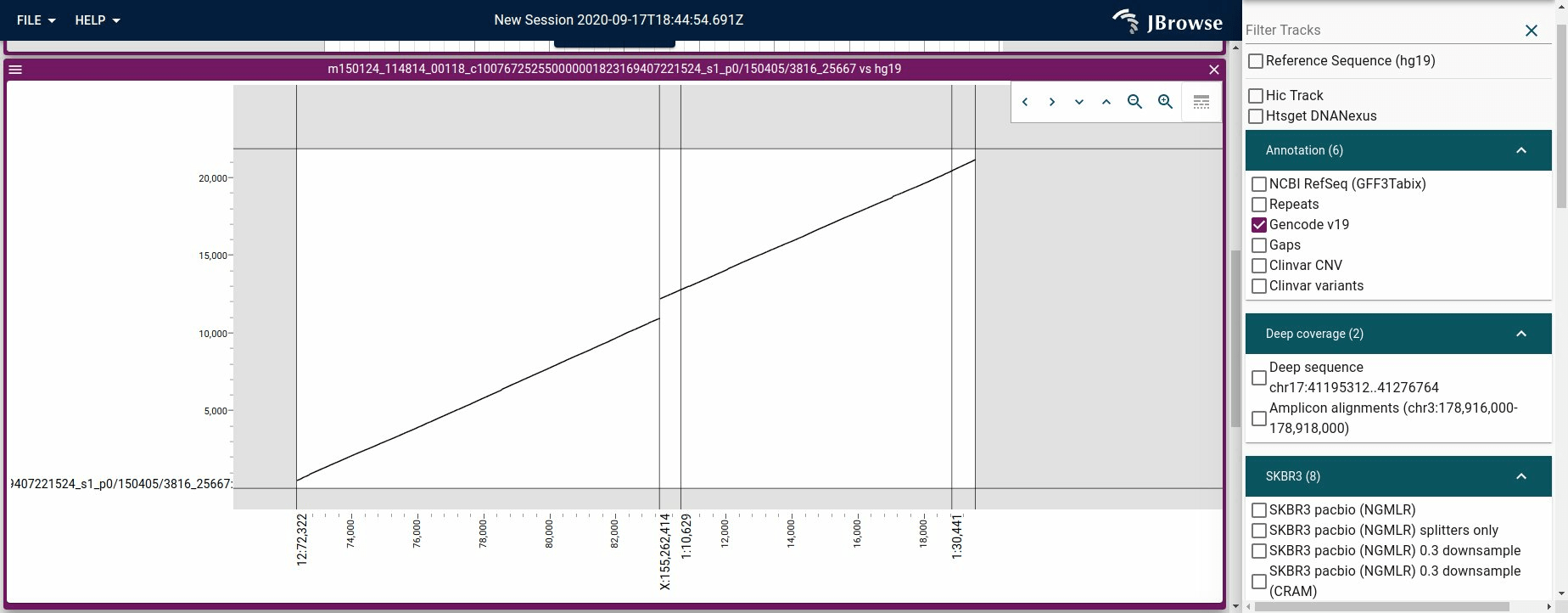This screenshot has width=1568, height=613.
Task: Pan left in the dotplot
Action: 1025,102
